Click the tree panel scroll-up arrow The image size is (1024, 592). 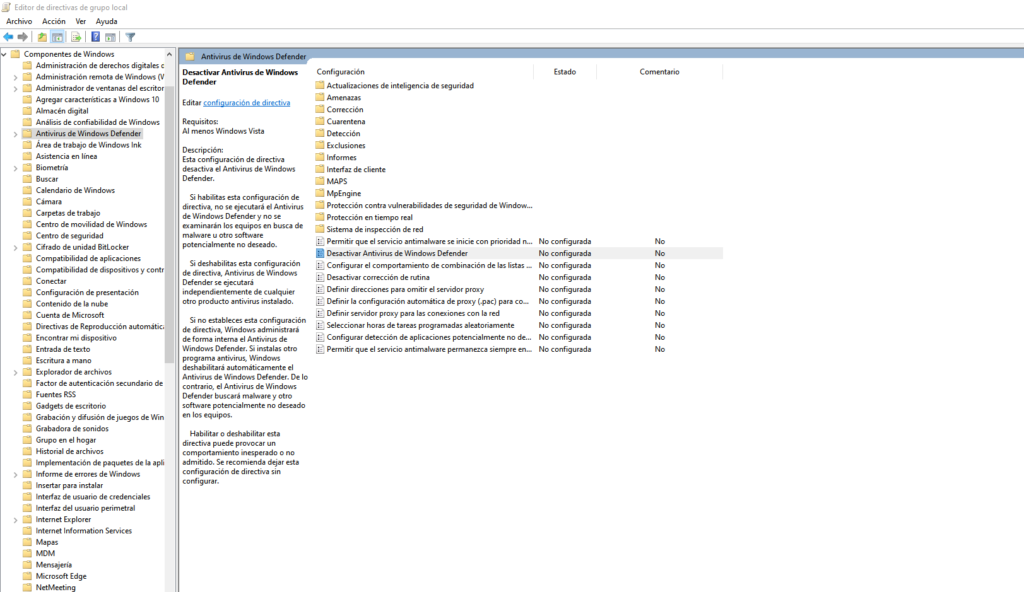coord(170,54)
